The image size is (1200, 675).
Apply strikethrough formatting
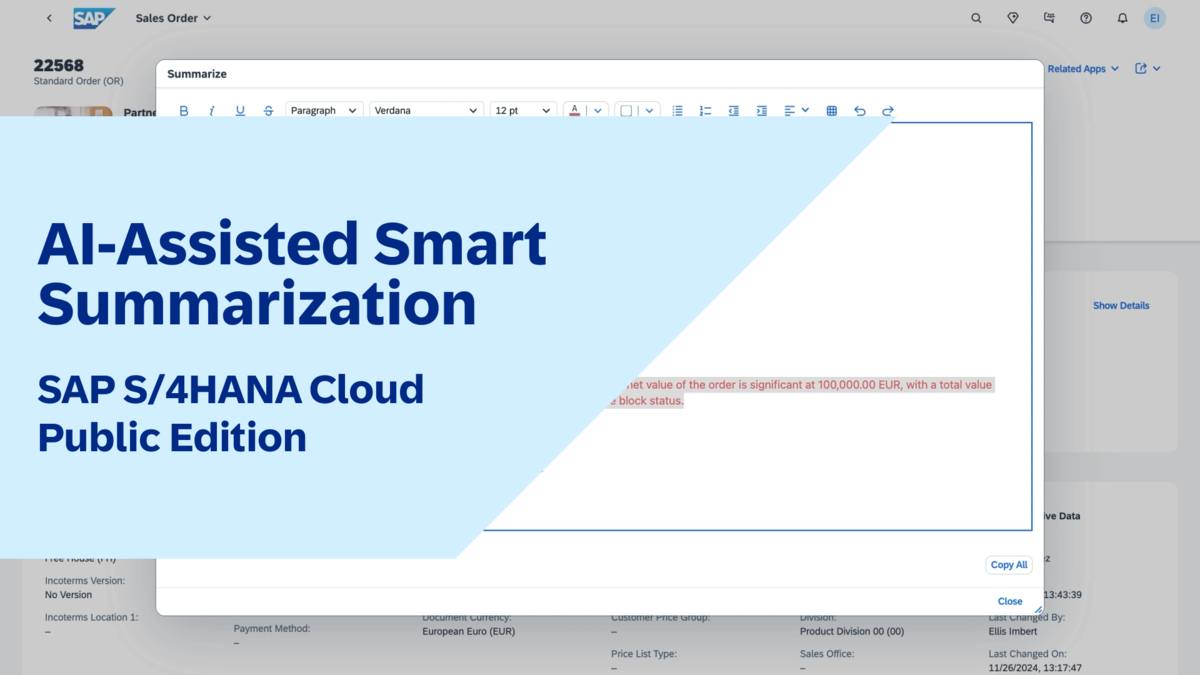268,110
